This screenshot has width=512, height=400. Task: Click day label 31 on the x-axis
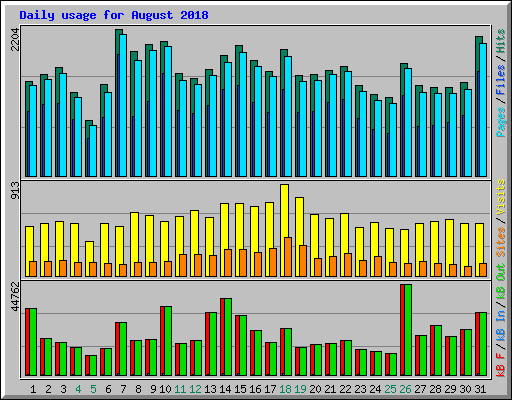480,389
